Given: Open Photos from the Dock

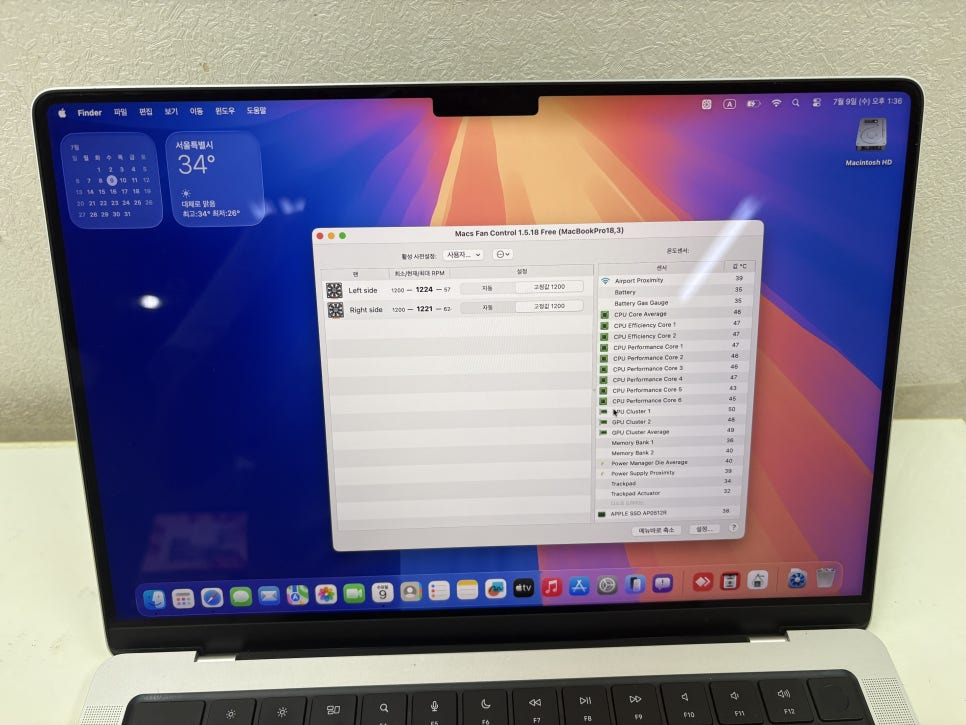Looking at the screenshot, I should pyautogui.click(x=325, y=594).
